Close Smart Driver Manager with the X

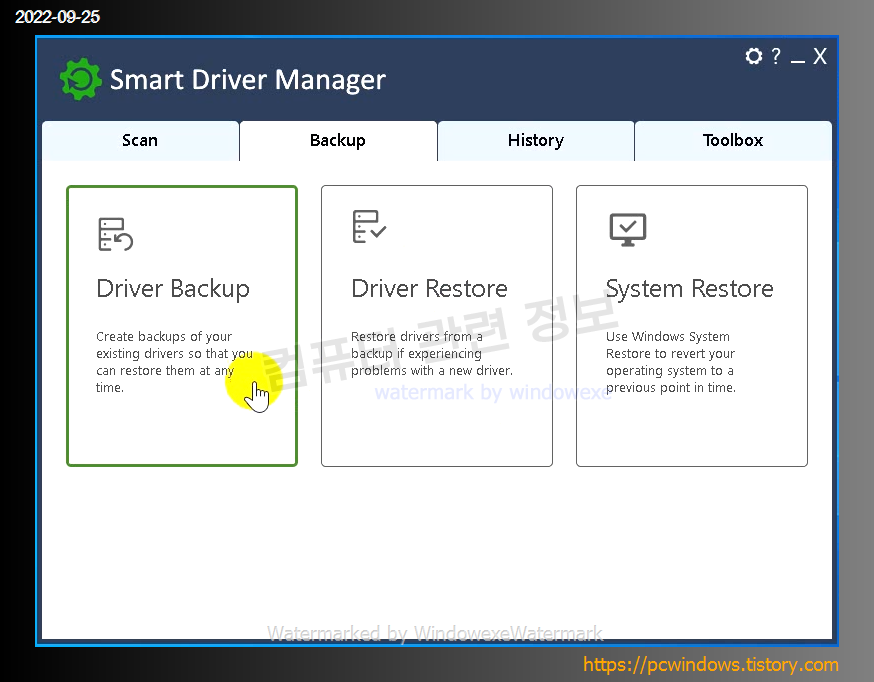coord(819,56)
